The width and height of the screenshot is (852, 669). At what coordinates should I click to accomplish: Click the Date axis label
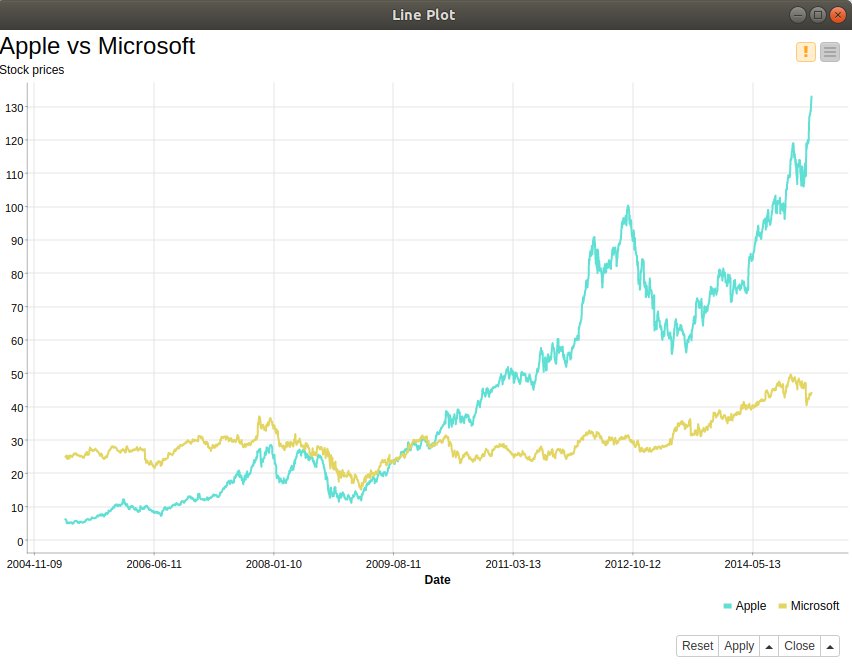coord(437,580)
